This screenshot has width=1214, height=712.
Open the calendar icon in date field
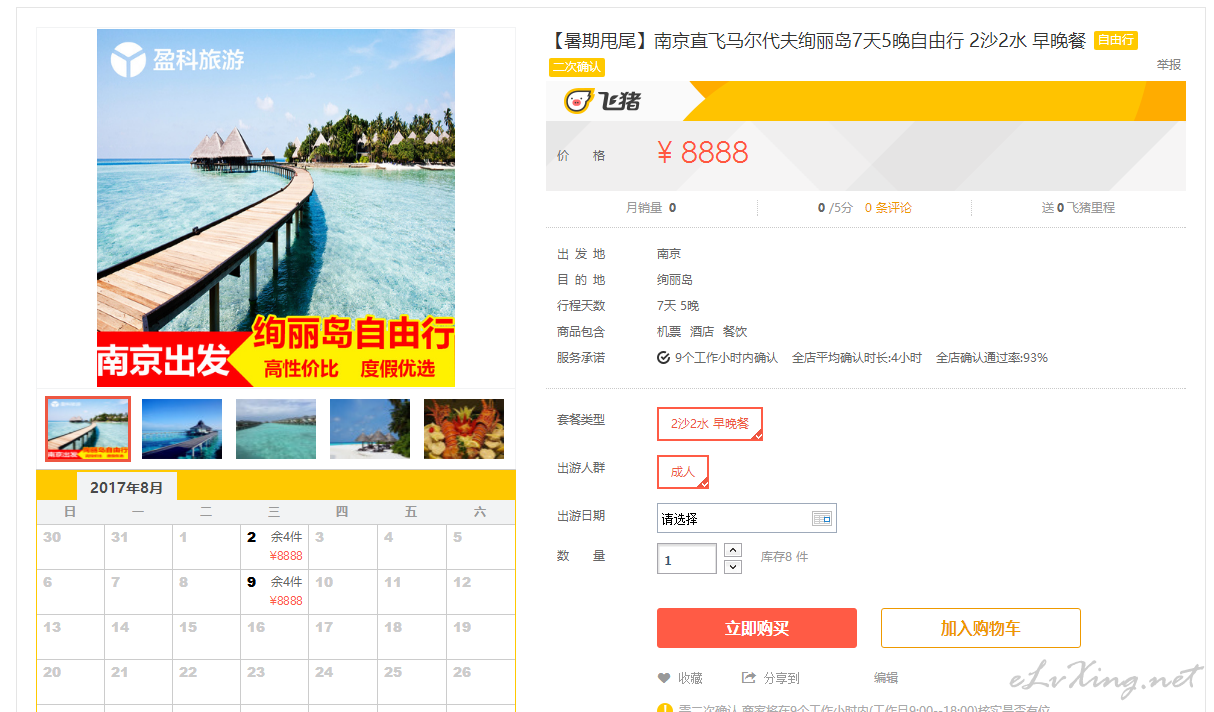point(822,518)
